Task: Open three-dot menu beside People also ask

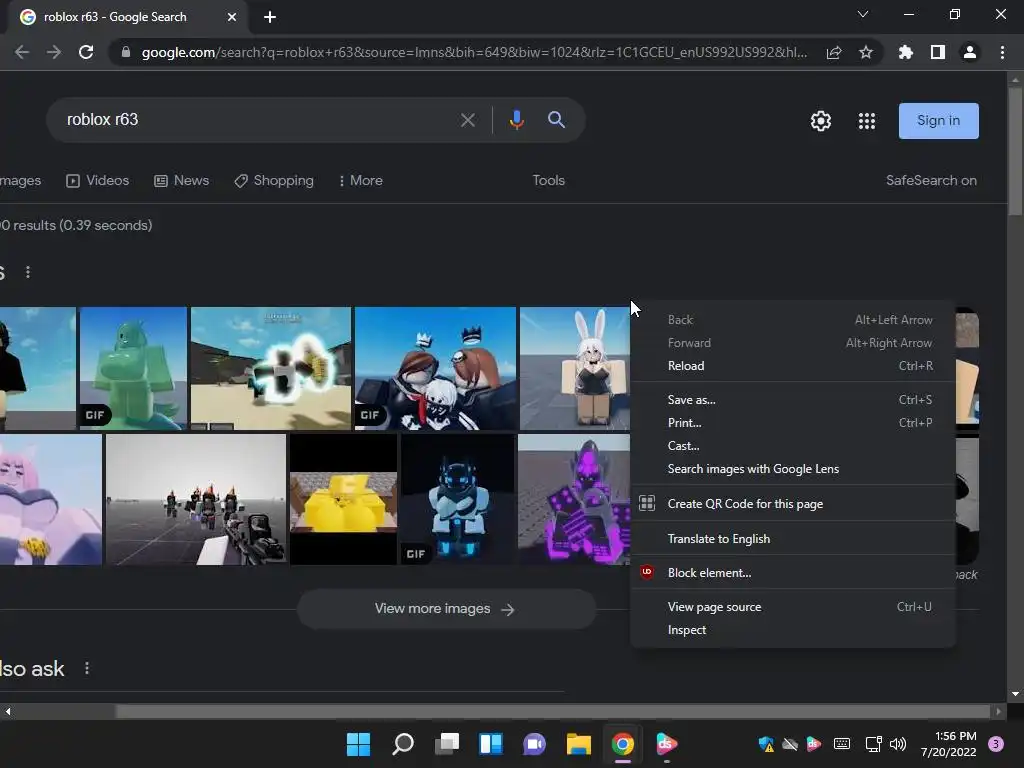Action: [x=87, y=668]
